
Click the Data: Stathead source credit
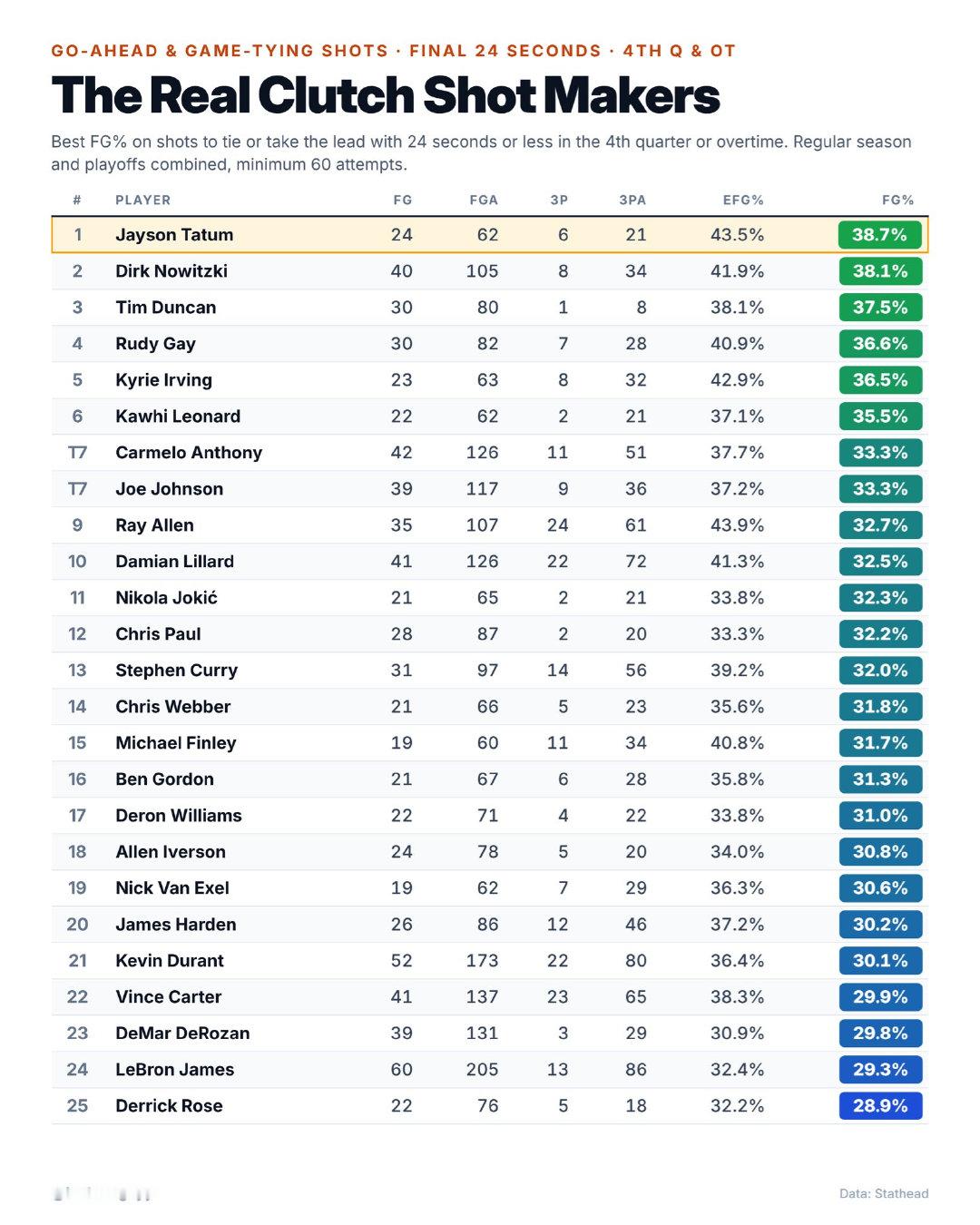tap(884, 1193)
